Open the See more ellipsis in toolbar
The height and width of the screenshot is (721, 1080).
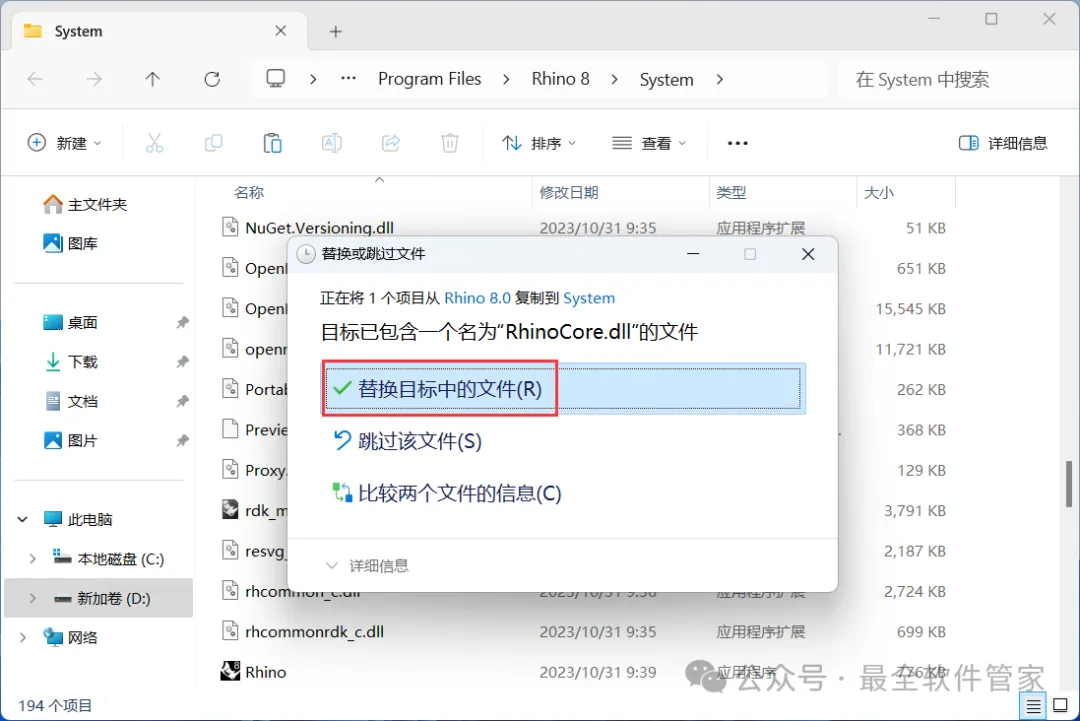click(737, 143)
